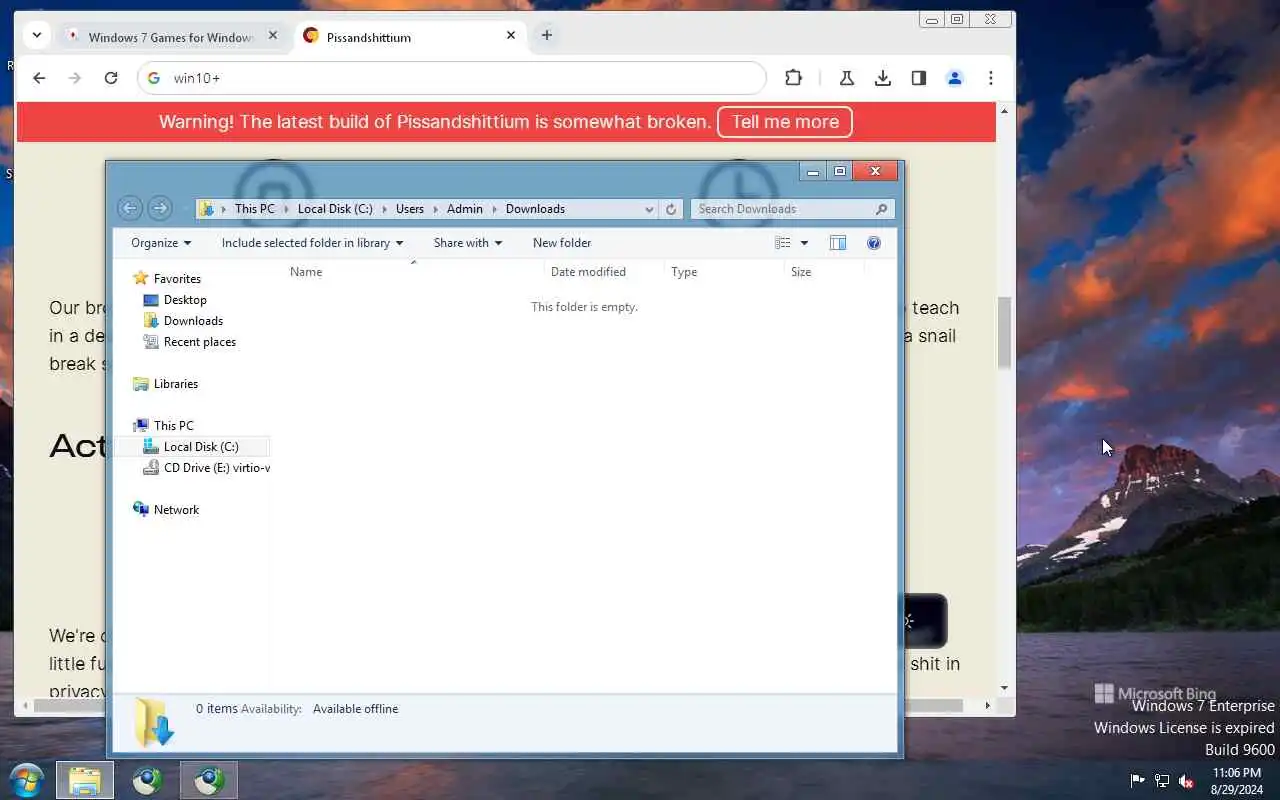The image size is (1280, 800).
Task: Open tab search dropdown arrow
Action: pyautogui.click(x=37, y=35)
